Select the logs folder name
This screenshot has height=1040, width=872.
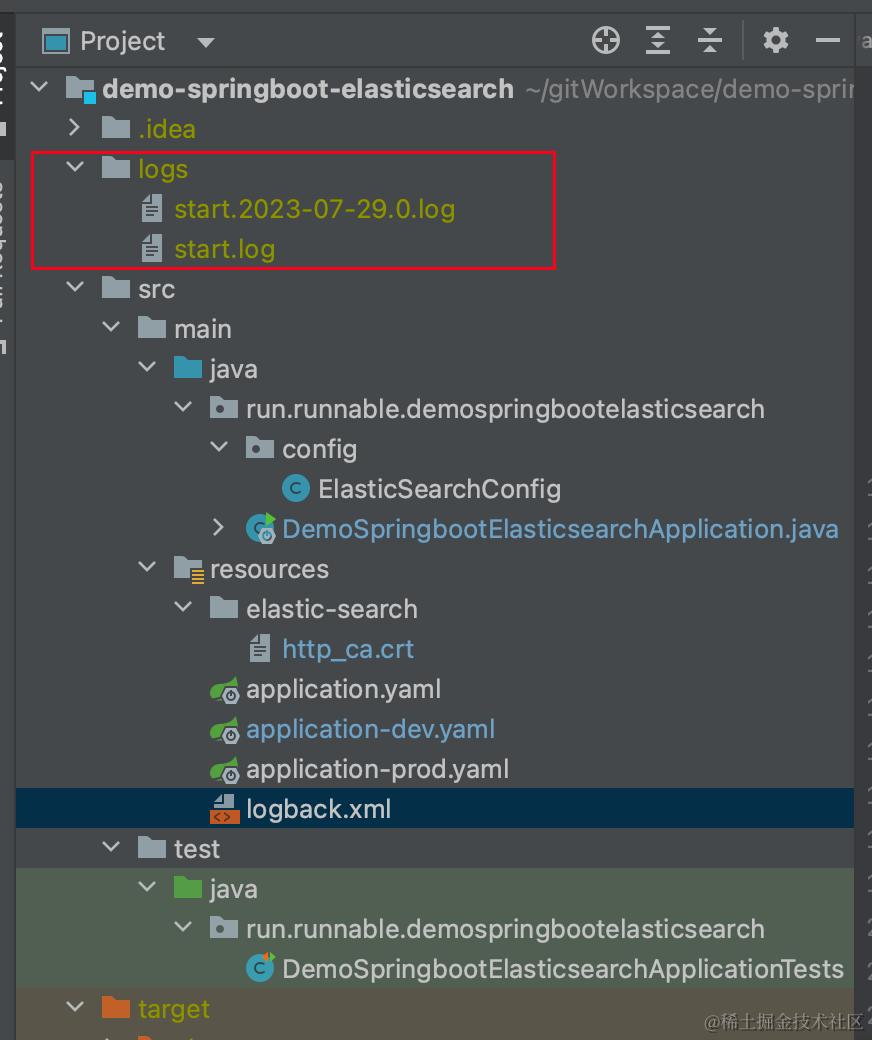pos(163,169)
